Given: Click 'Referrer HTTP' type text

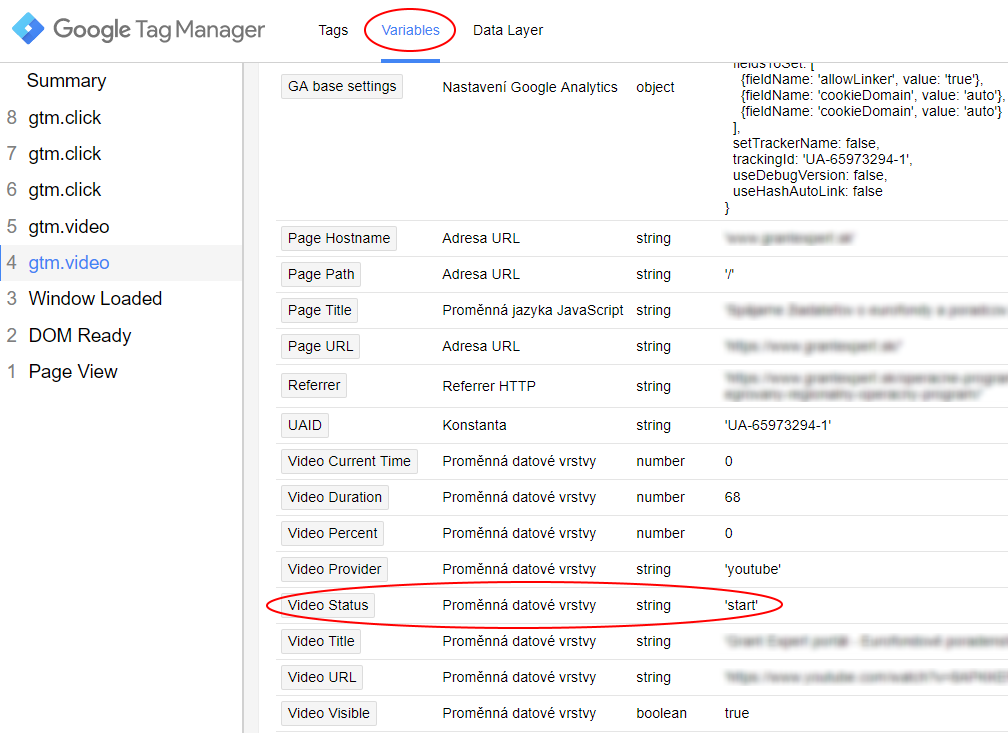Looking at the screenshot, I should [x=489, y=386].
